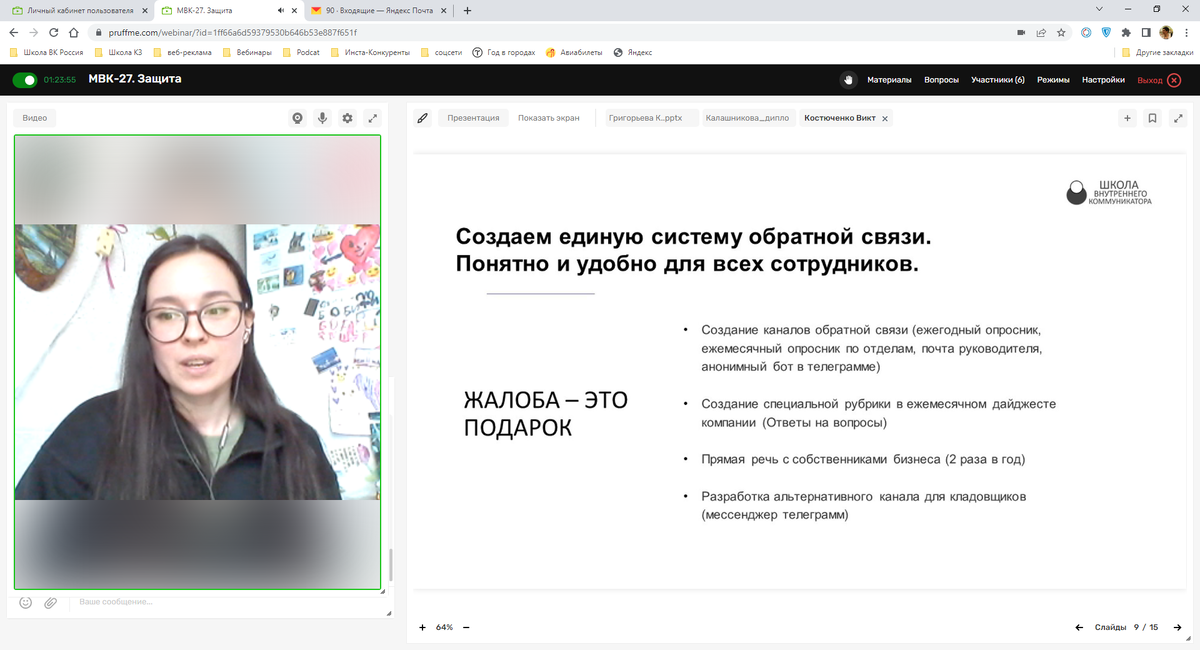
Task: Mute the microphone in the video panel
Action: [x=322, y=118]
